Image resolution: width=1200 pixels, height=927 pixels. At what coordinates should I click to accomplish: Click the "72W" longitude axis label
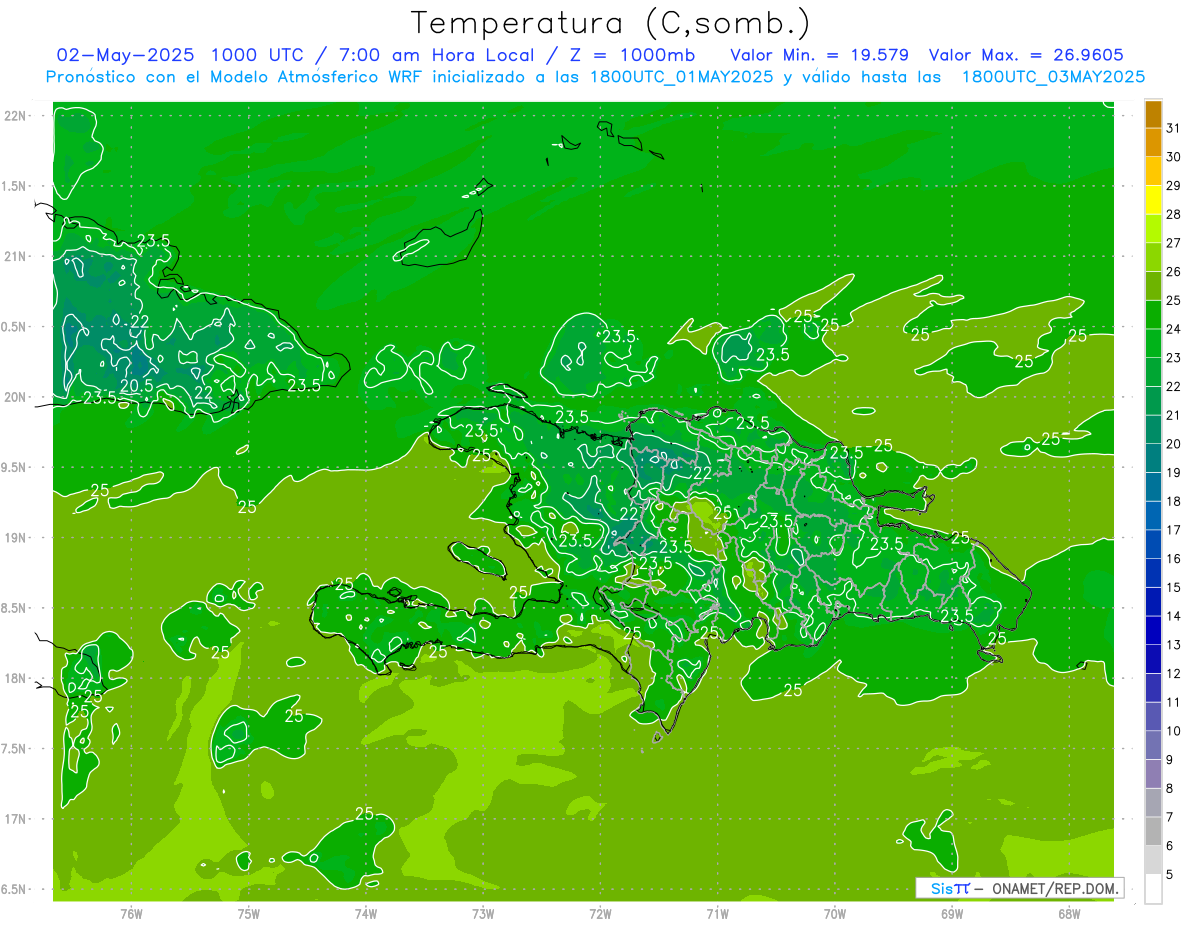pos(600,913)
